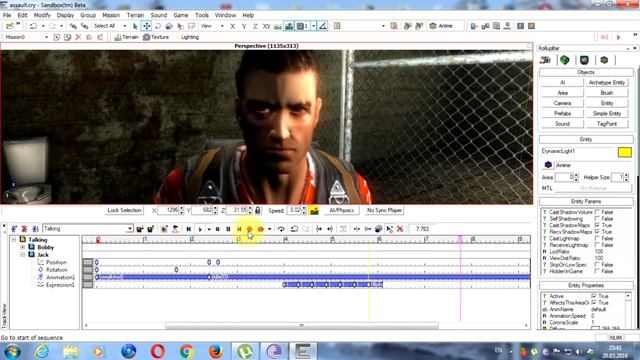
Task: Toggle HiddenInGame checkbox
Action: pyautogui.click(x=598, y=271)
